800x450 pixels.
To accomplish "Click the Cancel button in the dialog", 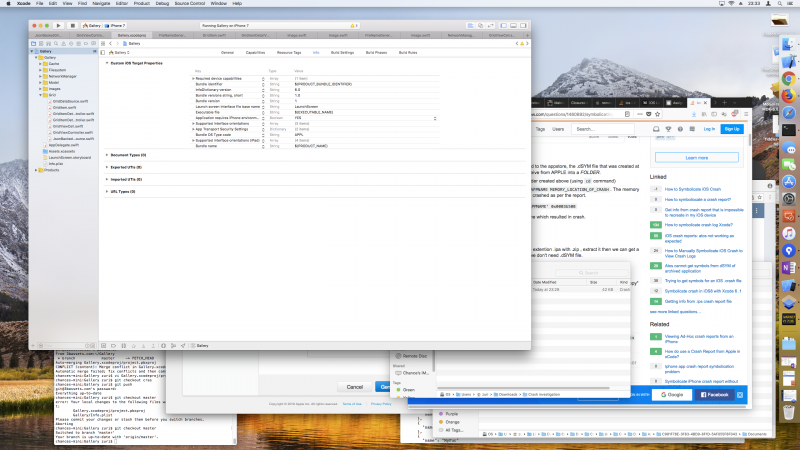I will (354, 386).
